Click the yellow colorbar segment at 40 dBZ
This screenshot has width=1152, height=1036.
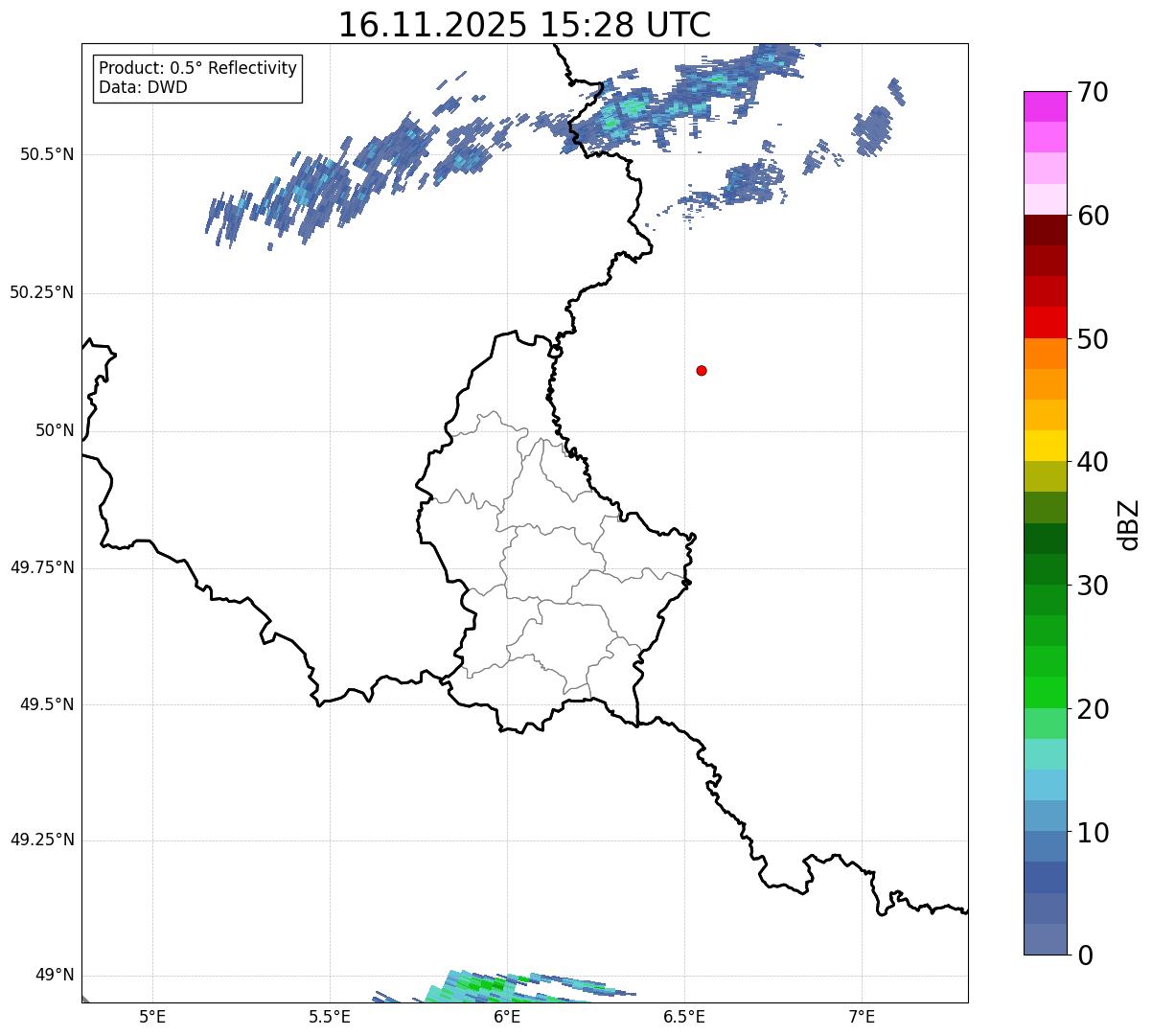click(1046, 446)
